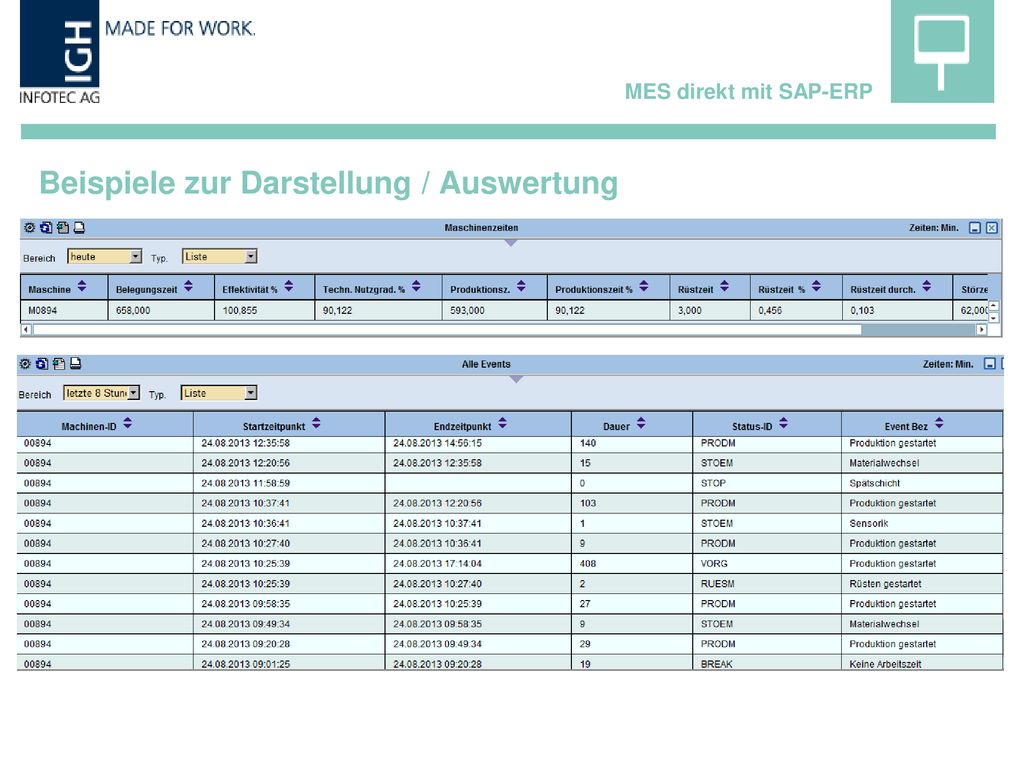Click the export icon in Maschinenzeiten toolbar
The image size is (1024, 768).
pos(63,227)
